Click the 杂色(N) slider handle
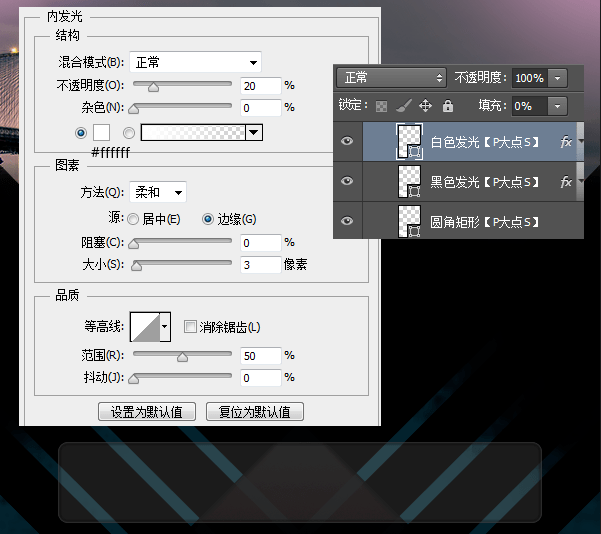The image size is (601, 534). 133,109
